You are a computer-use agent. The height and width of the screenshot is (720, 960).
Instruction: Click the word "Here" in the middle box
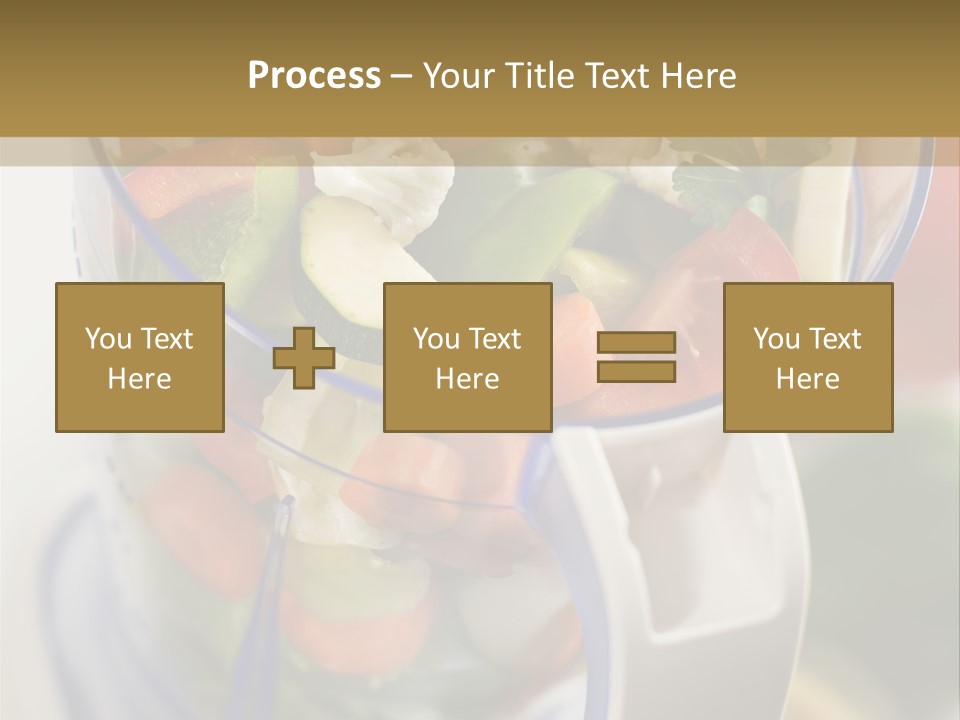point(467,379)
